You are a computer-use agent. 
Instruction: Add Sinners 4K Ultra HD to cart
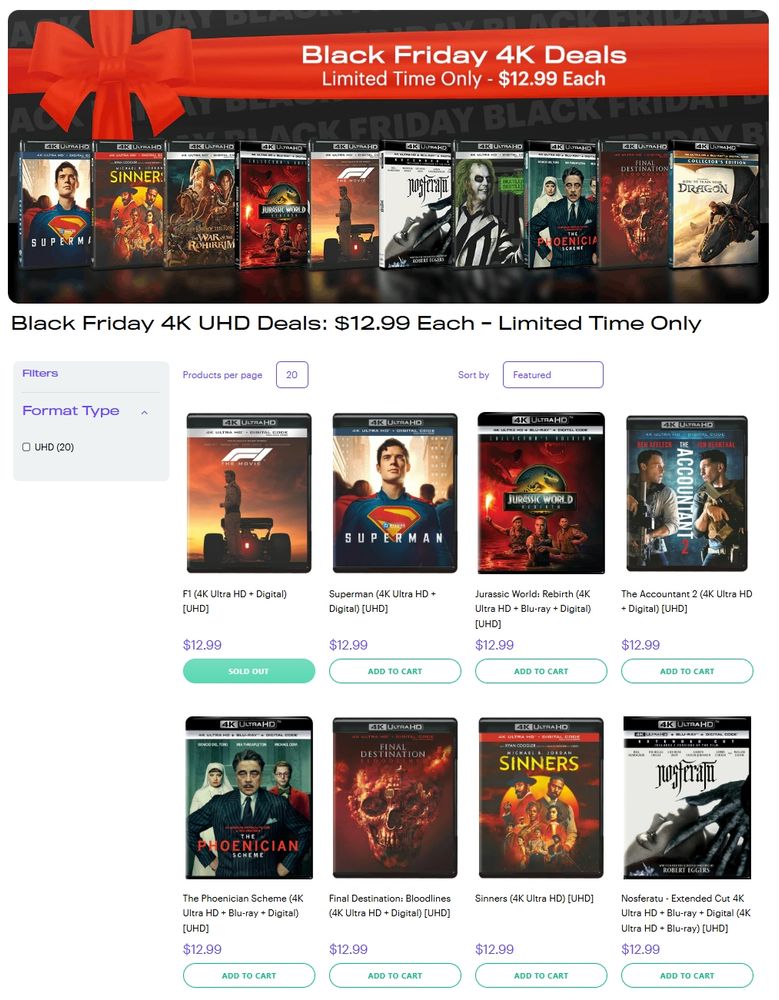point(541,976)
